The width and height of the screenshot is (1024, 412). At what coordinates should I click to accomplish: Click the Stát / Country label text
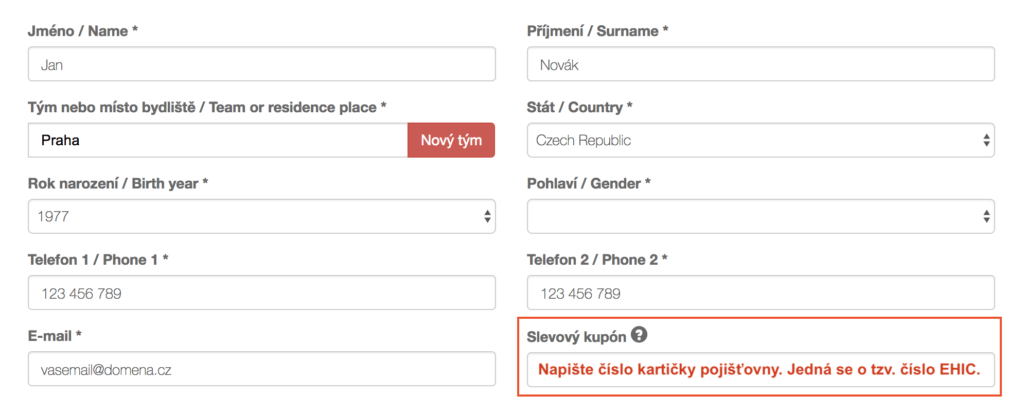point(580,107)
